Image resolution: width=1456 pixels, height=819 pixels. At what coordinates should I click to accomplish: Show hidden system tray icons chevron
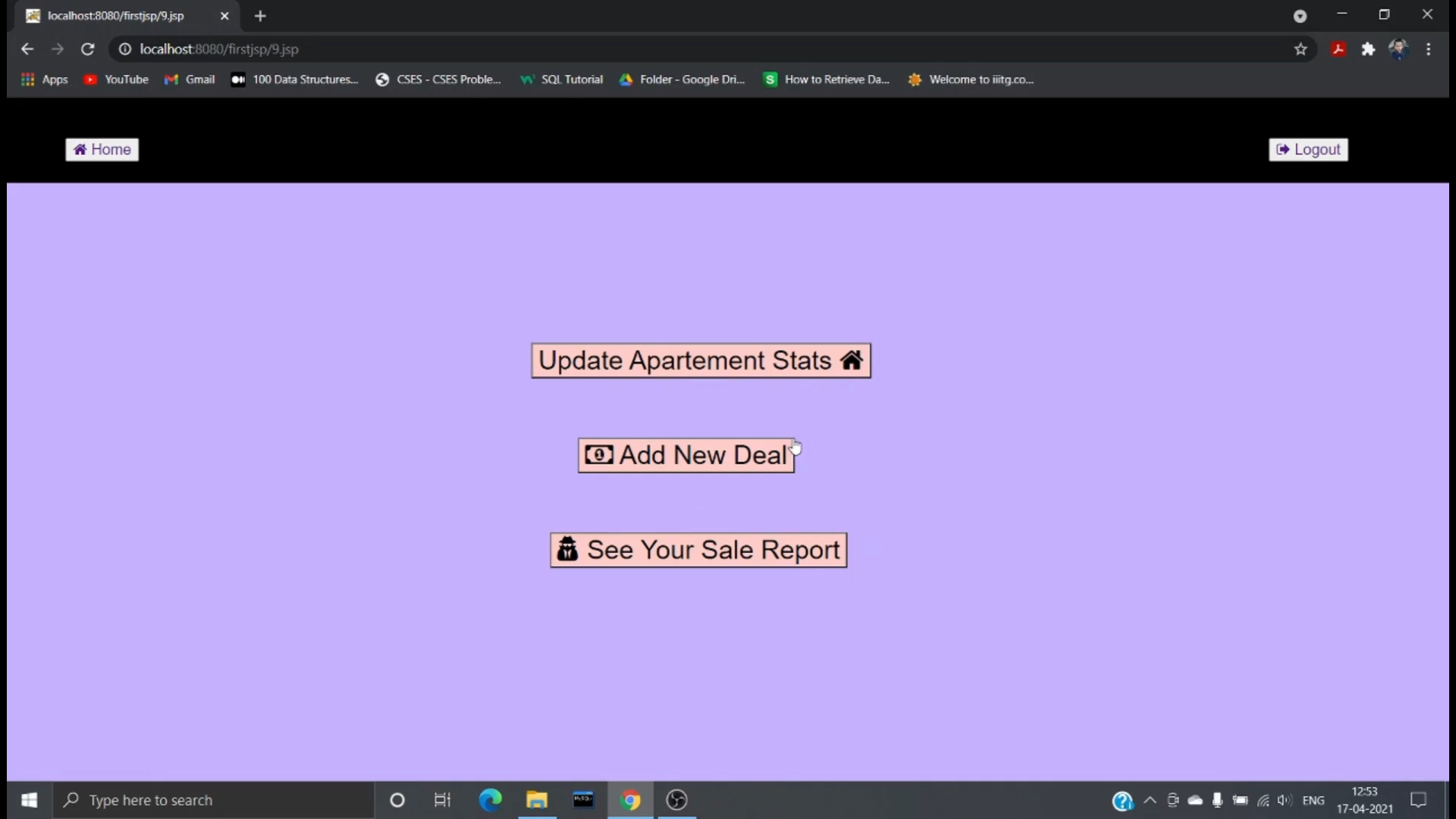coord(1150,800)
